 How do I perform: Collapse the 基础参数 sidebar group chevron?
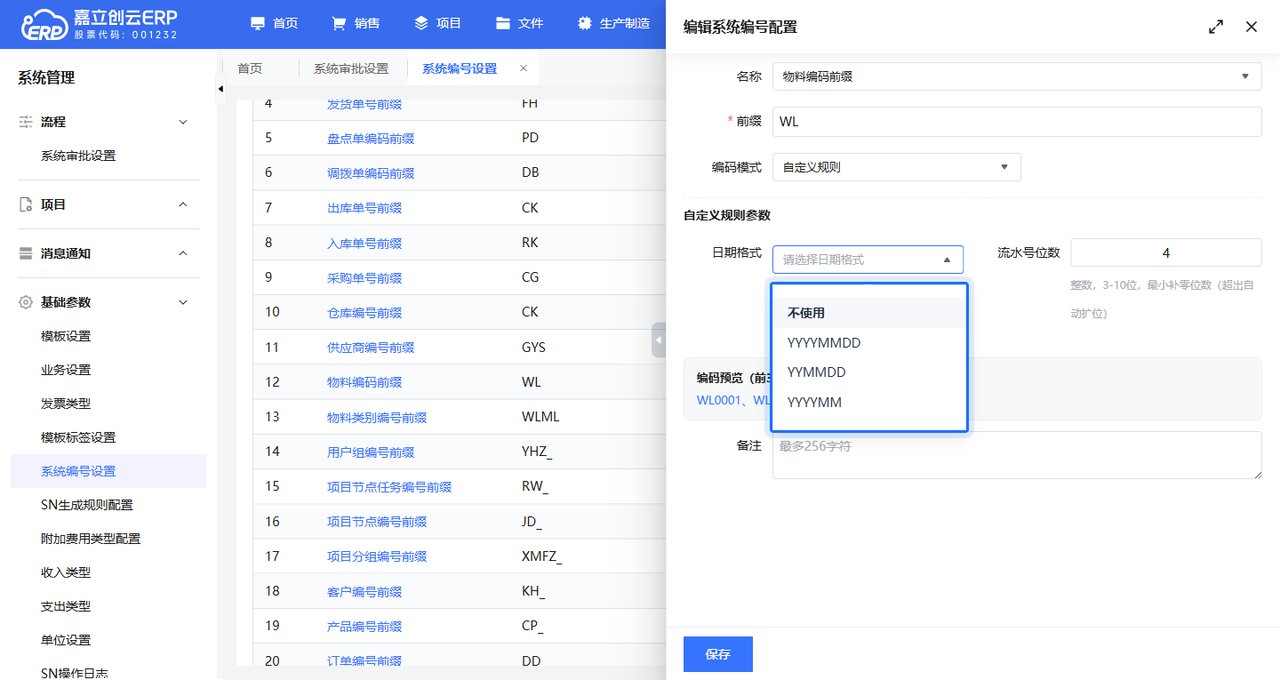pyautogui.click(x=183, y=302)
